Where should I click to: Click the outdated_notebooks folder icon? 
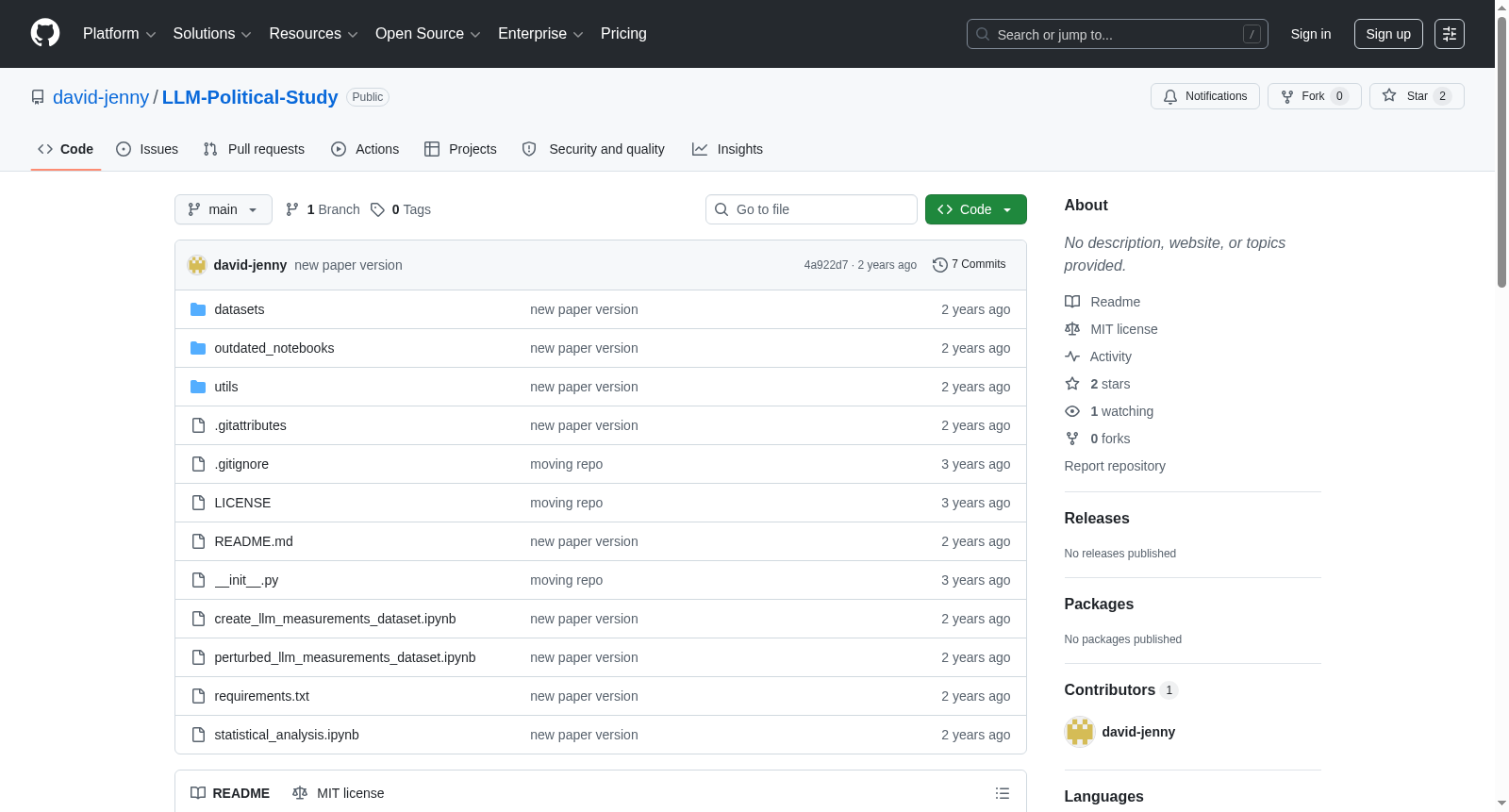click(198, 348)
